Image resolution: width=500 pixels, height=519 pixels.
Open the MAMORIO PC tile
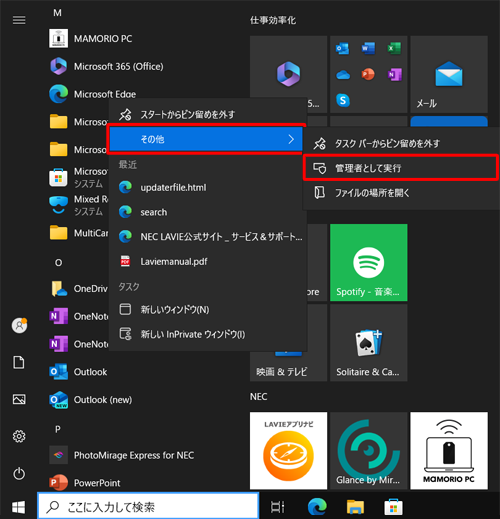(x=449, y=451)
